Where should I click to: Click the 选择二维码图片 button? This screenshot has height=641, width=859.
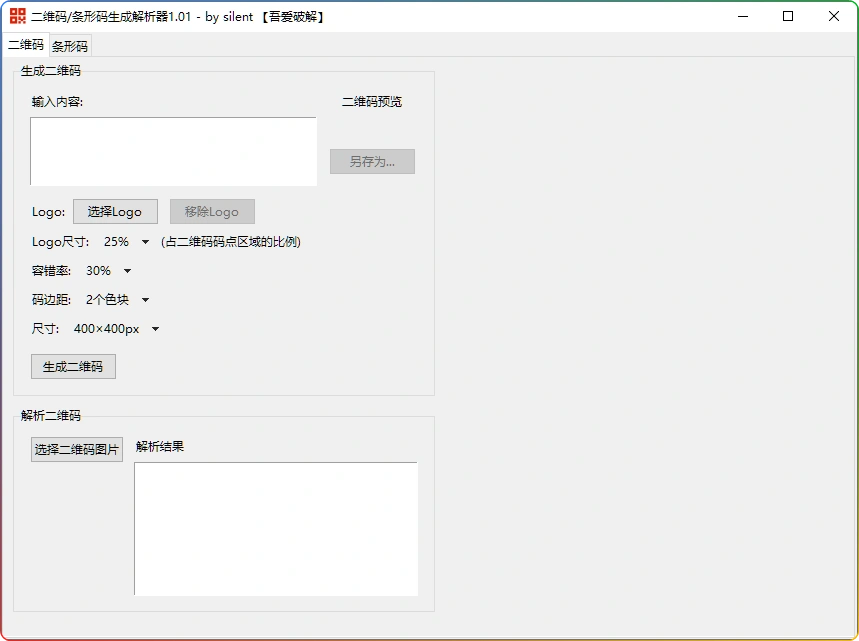(76, 448)
